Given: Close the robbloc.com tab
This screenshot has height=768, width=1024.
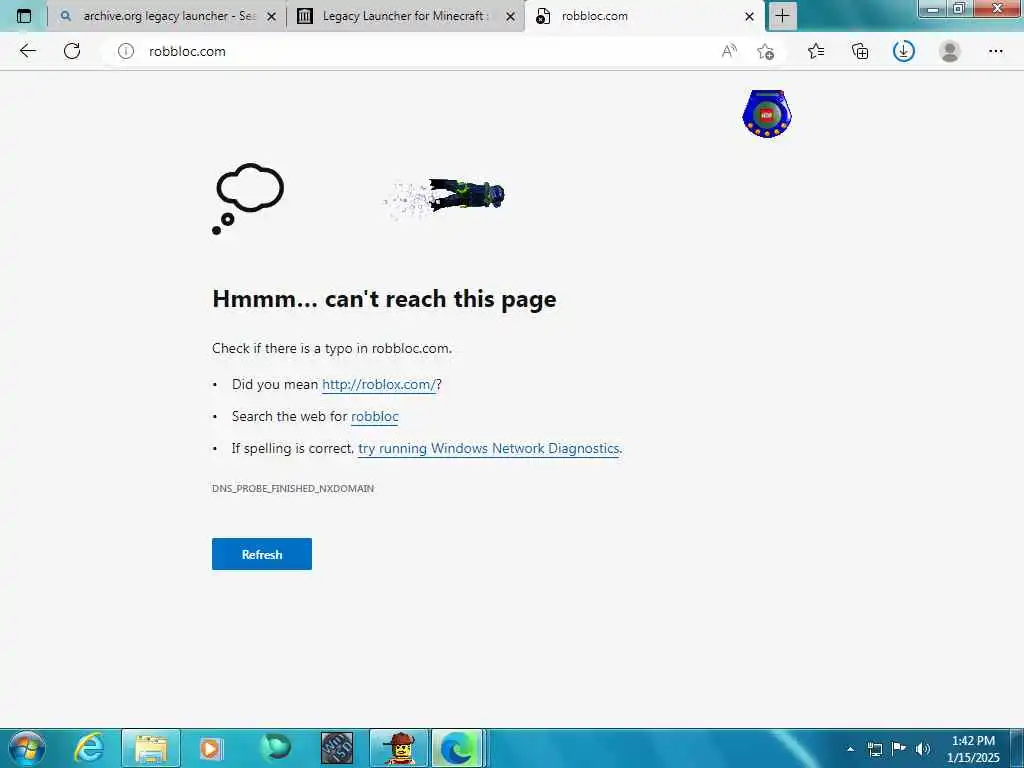Looking at the screenshot, I should pyautogui.click(x=750, y=16).
